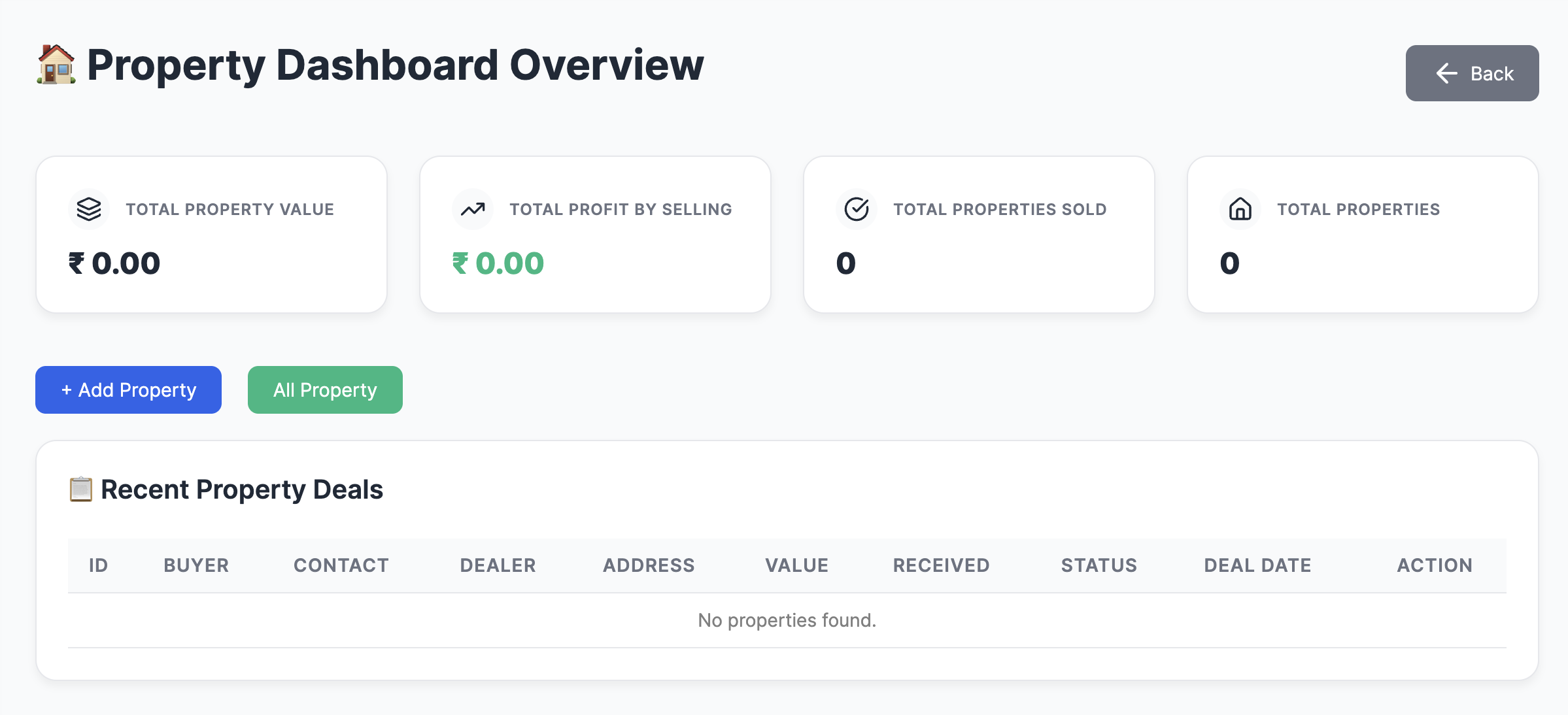Open the green All Property button
Viewport: 1568px width, 715px height.
(325, 390)
